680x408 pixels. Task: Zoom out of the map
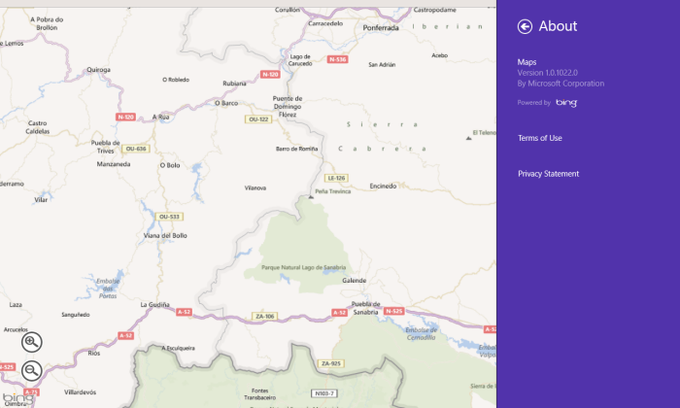point(32,371)
